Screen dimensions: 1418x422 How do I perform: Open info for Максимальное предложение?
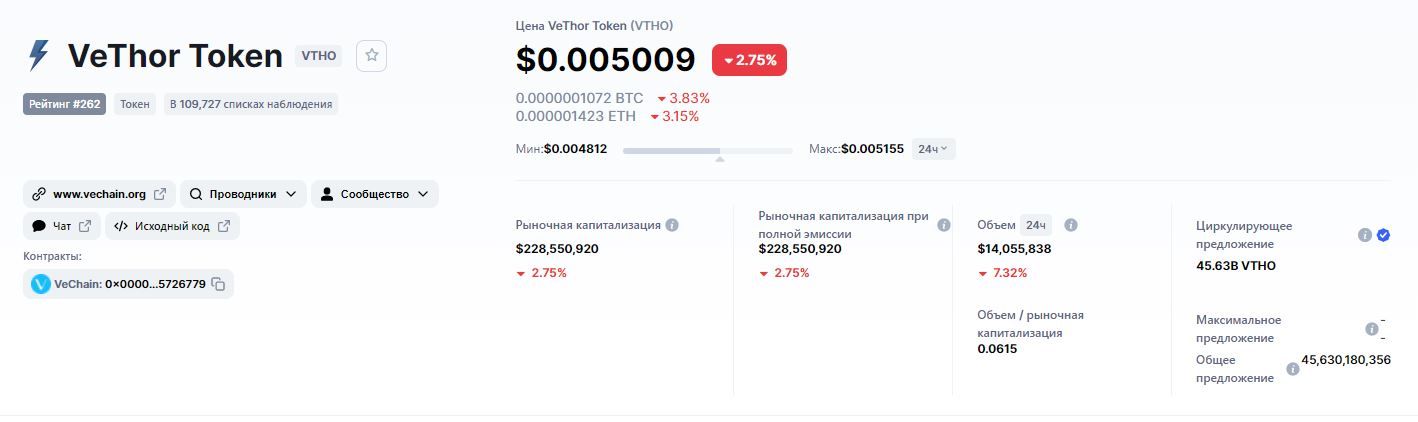tap(1371, 329)
